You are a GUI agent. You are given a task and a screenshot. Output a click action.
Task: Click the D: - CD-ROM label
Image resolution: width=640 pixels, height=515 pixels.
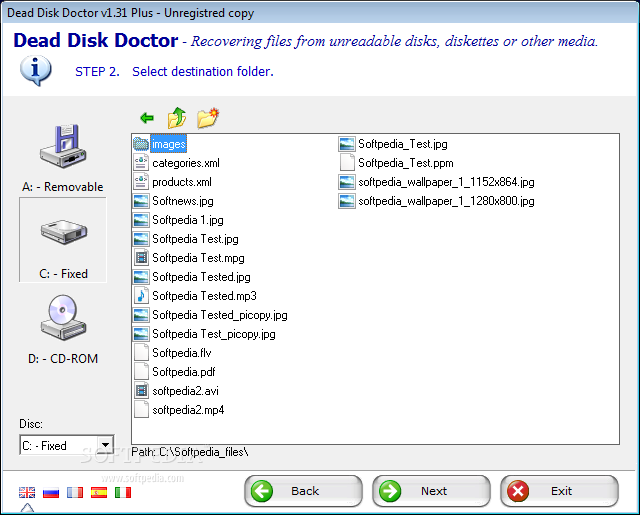(63, 359)
